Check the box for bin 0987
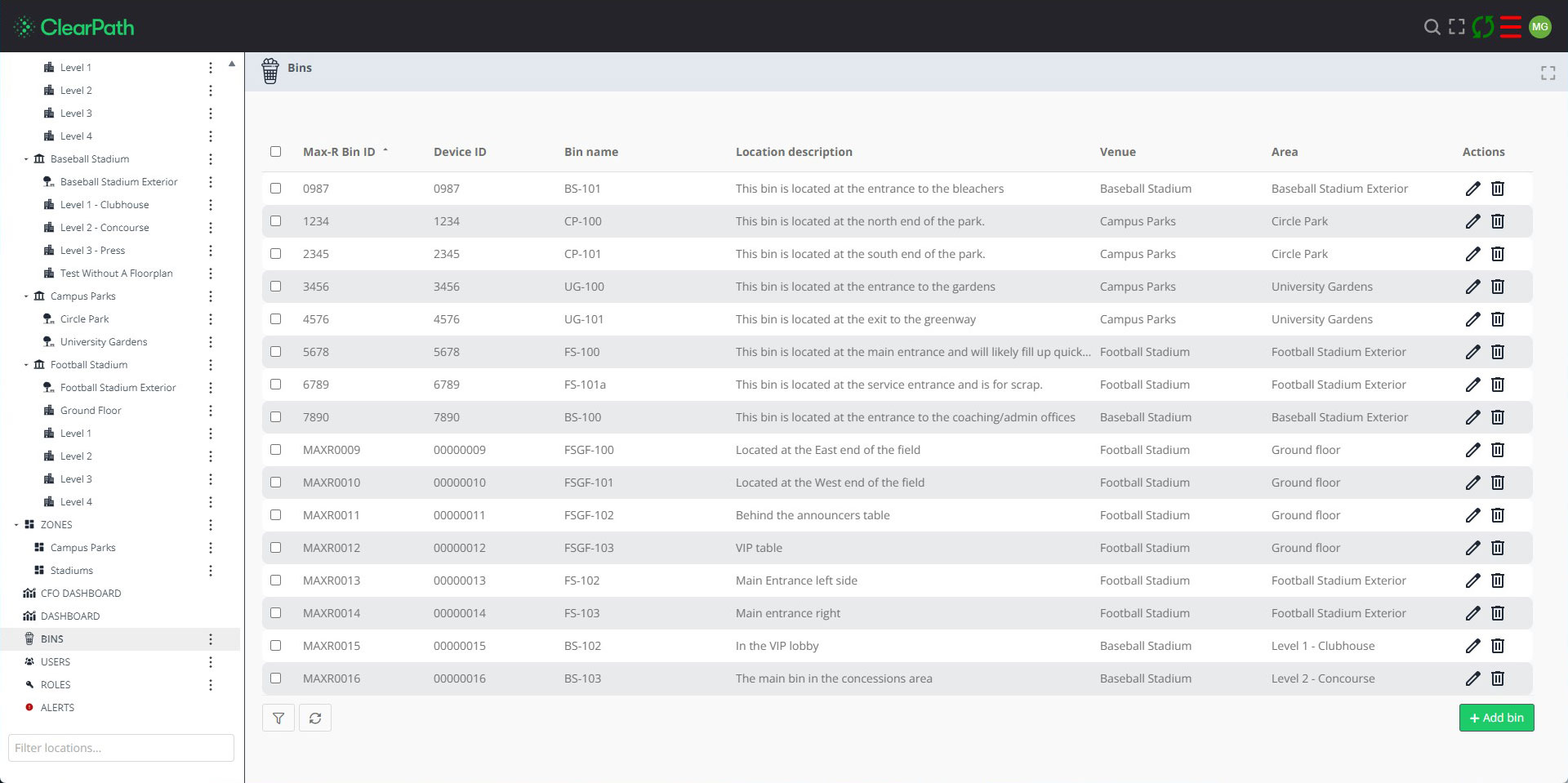Viewport: 1568px width, 783px height. (x=275, y=188)
